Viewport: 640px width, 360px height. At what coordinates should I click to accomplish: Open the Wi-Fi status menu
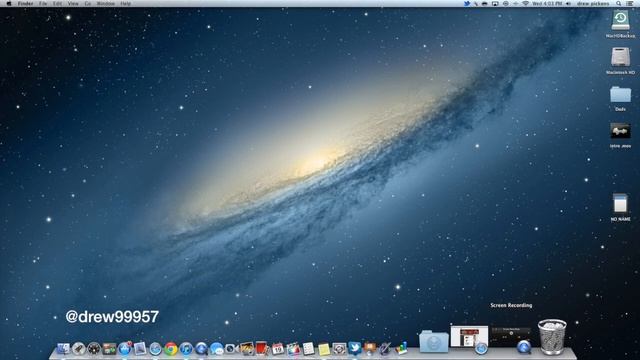coord(526,3)
